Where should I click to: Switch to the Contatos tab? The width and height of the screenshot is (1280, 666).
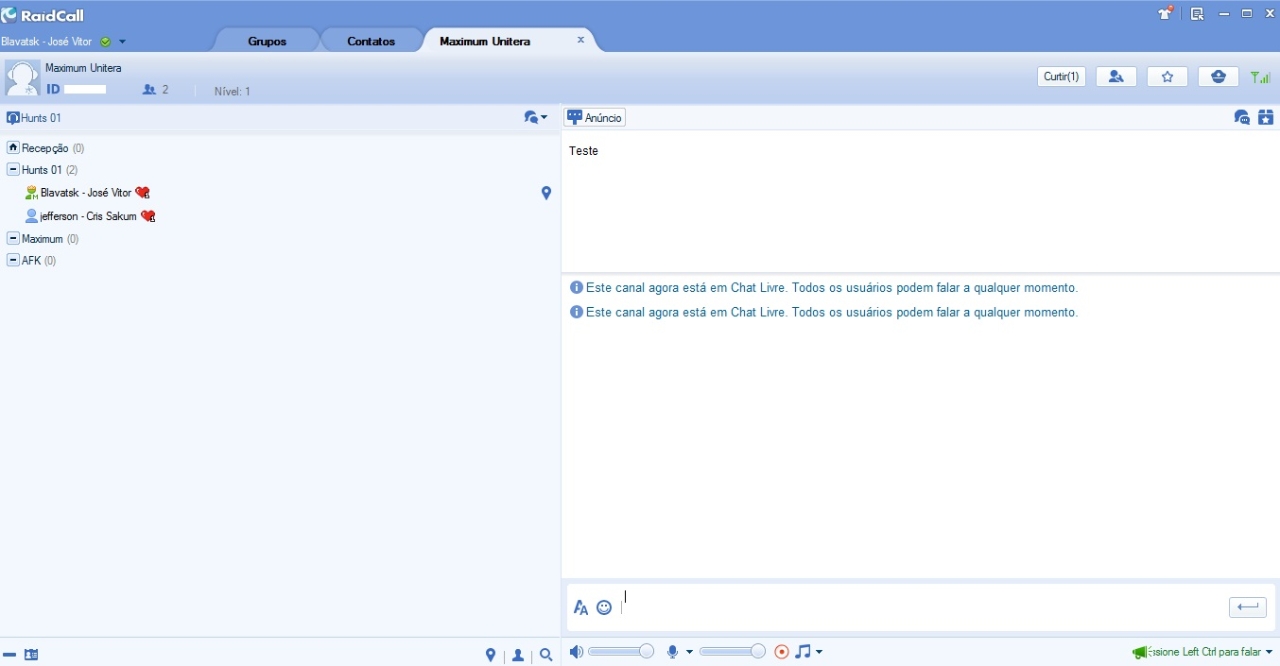click(x=371, y=41)
